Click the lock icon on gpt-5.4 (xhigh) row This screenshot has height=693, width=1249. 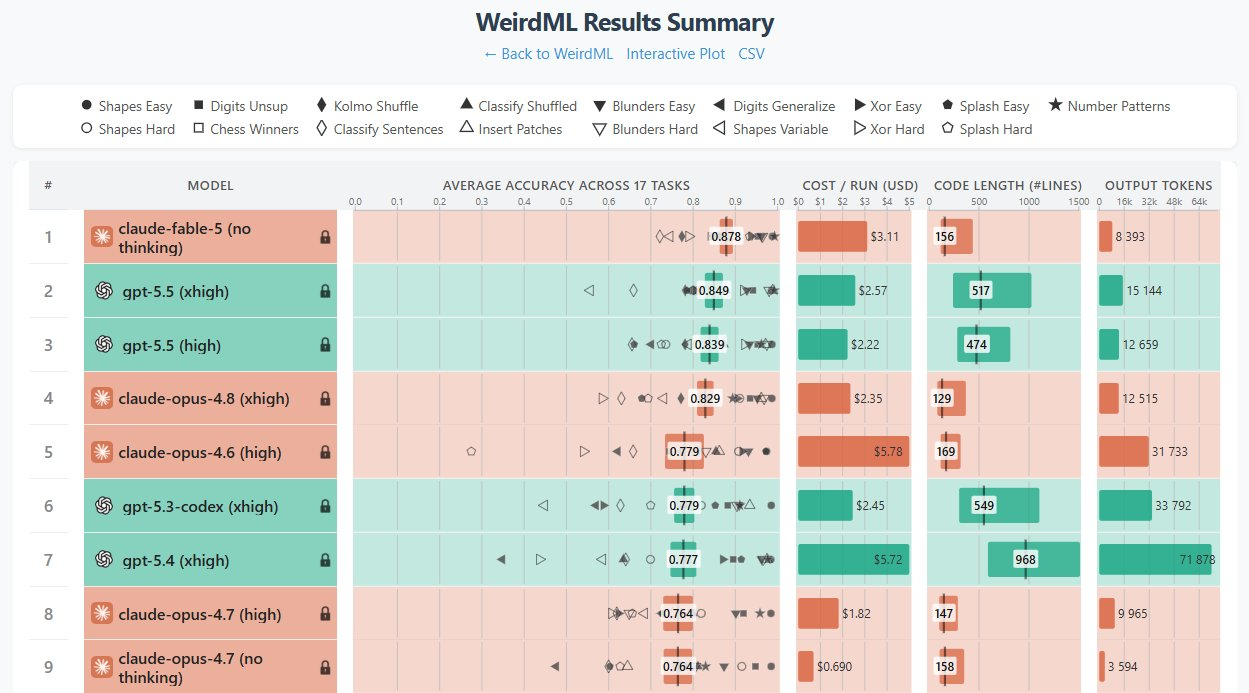click(x=325, y=560)
